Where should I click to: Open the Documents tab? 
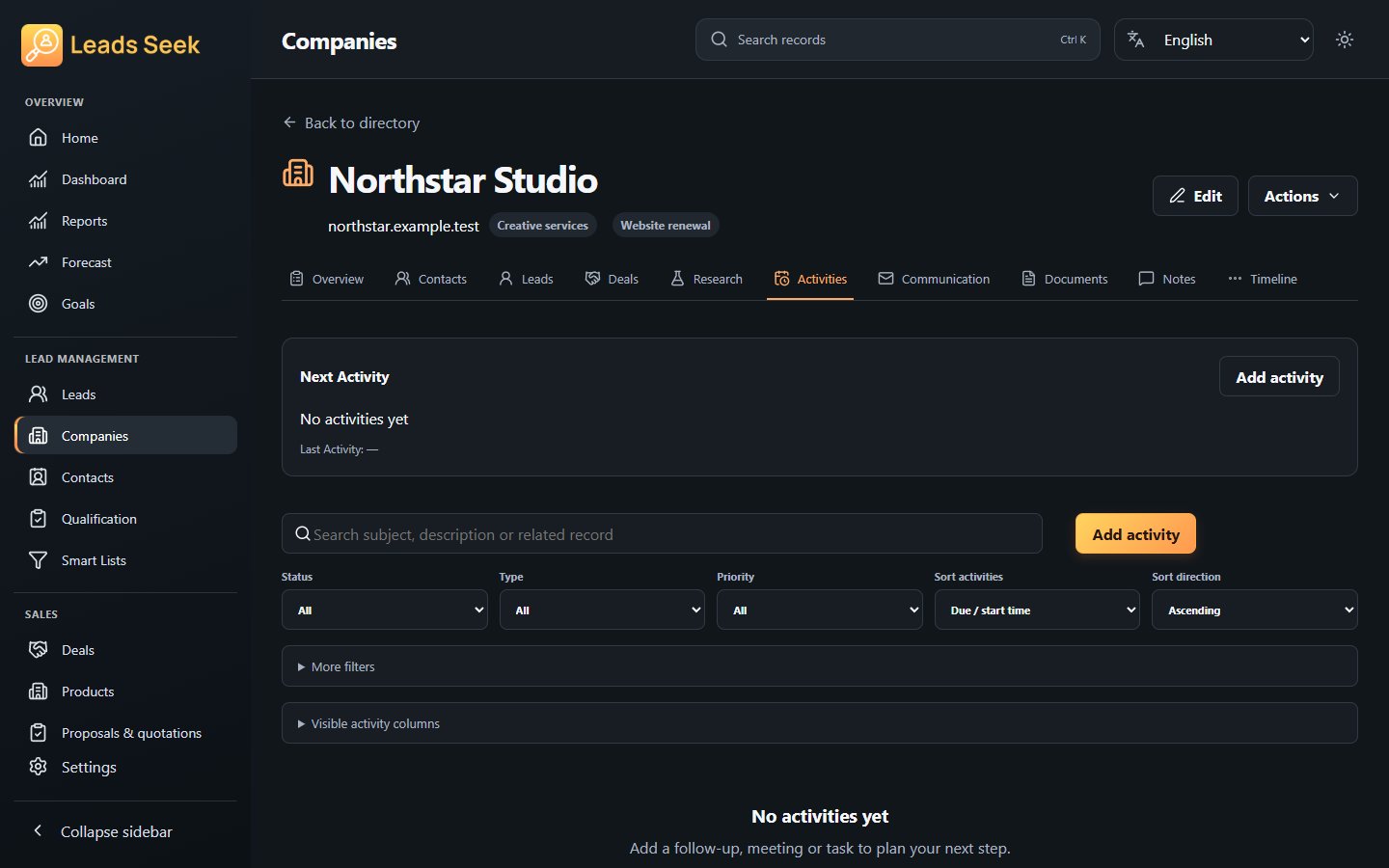(1065, 279)
